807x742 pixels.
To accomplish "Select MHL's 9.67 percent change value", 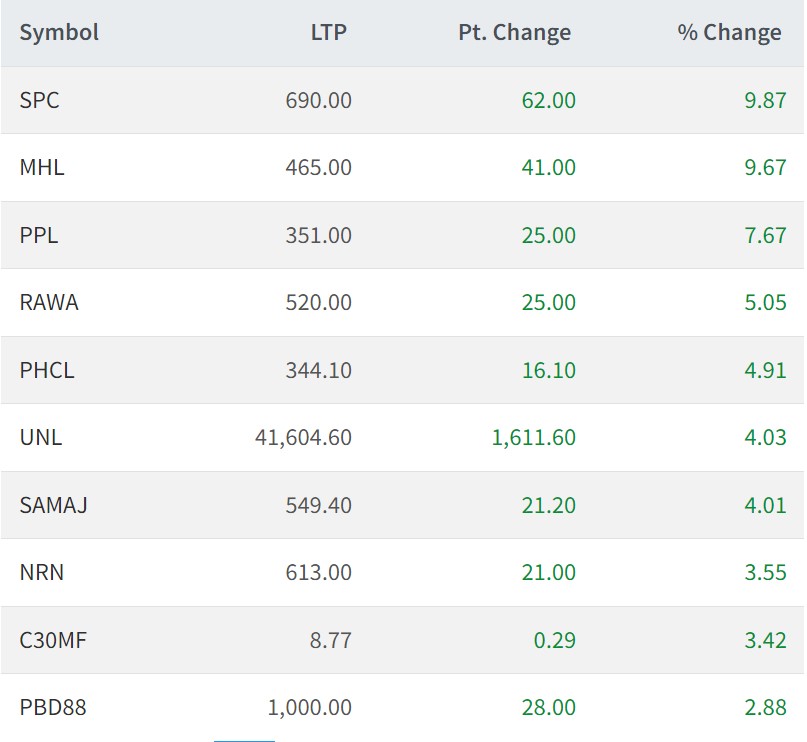I will pyautogui.click(x=765, y=167).
